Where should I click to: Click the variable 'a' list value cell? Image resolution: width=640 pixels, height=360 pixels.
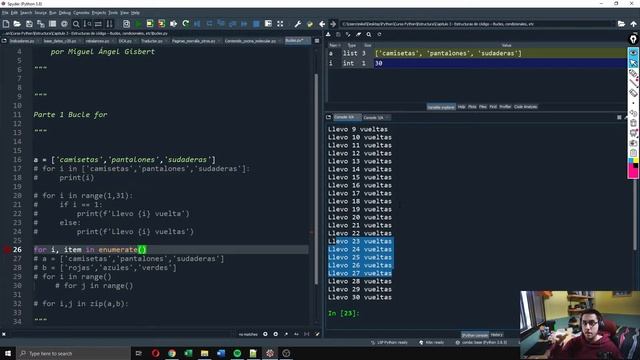pos(500,53)
